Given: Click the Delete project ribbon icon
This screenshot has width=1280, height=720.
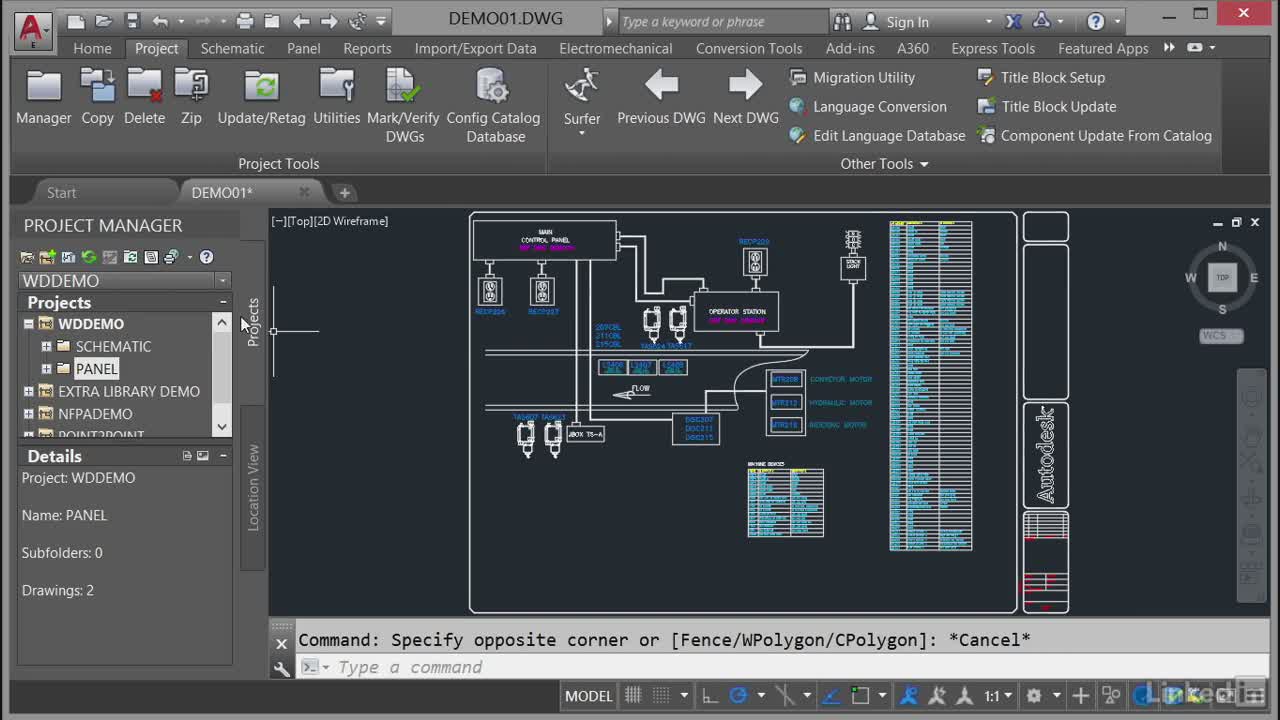Looking at the screenshot, I should tap(144, 97).
